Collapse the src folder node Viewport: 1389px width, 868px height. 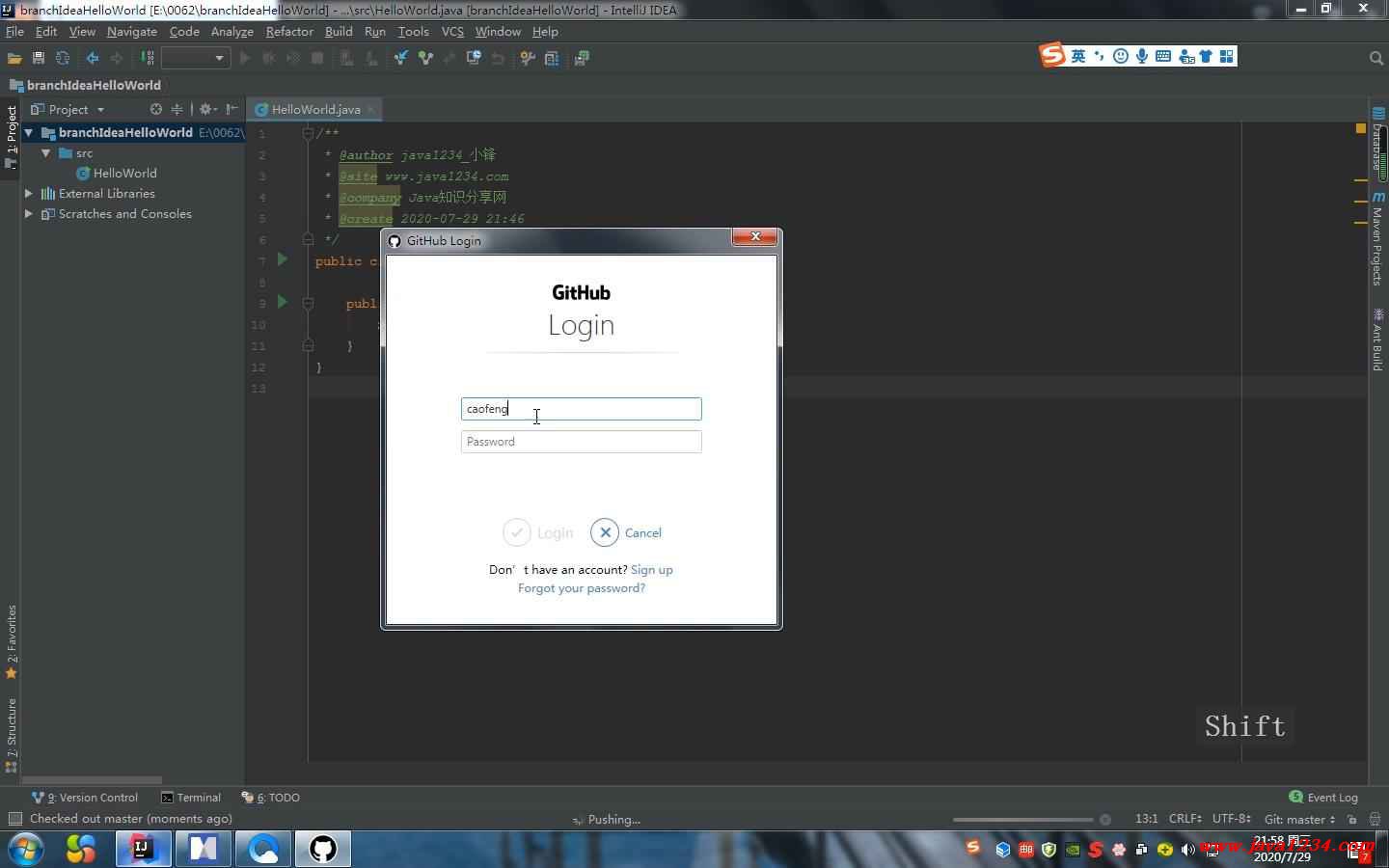click(x=45, y=153)
